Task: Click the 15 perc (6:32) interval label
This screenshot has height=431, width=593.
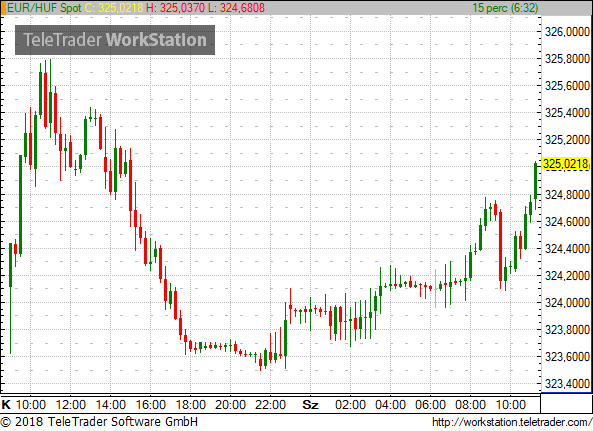Action: point(505,8)
